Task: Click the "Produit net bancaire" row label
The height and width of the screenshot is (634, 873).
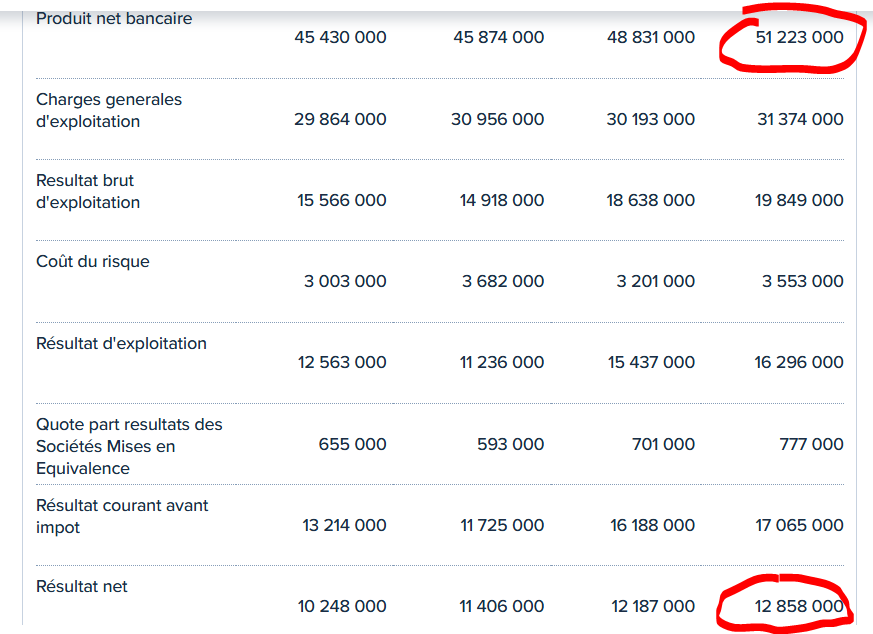Action: (x=114, y=19)
